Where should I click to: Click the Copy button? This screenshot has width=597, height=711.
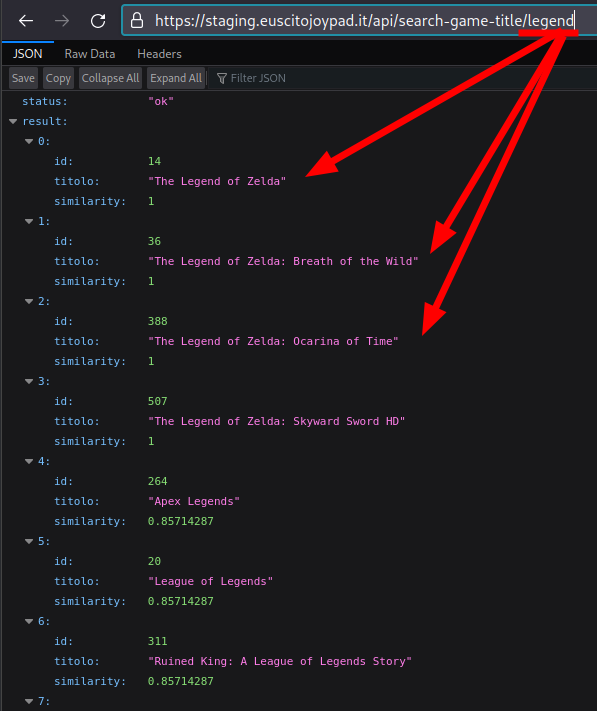(x=58, y=78)
